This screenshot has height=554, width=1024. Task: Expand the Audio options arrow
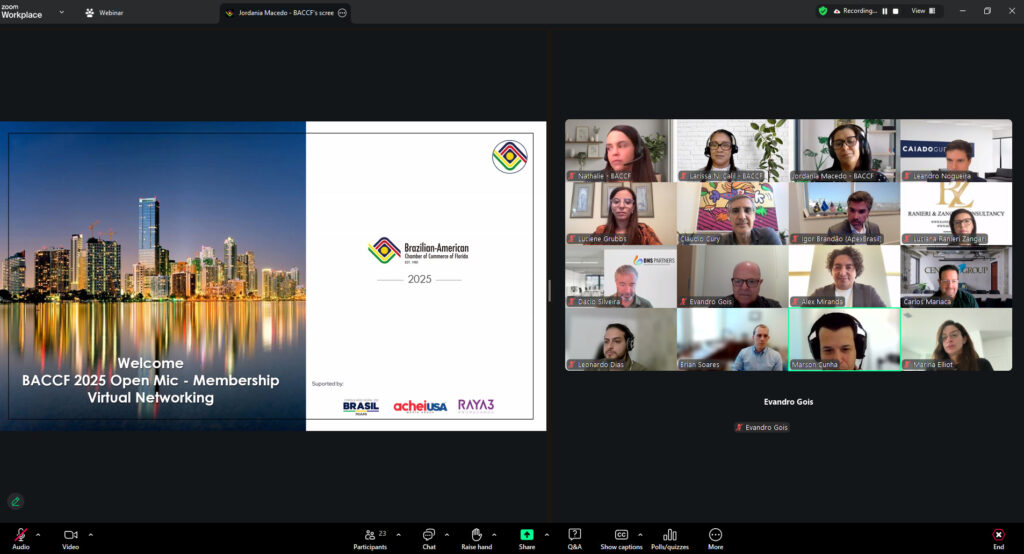[x=38, y=534]
